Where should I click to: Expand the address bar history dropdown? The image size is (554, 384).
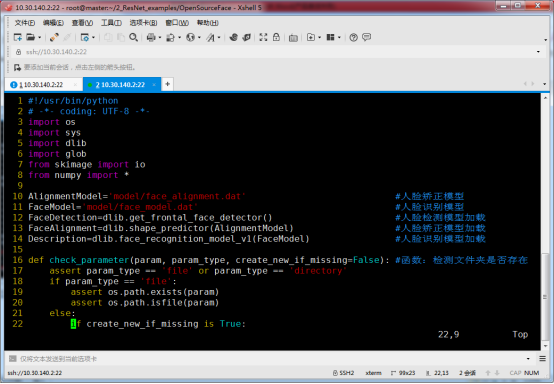click(x=538, y=52)
